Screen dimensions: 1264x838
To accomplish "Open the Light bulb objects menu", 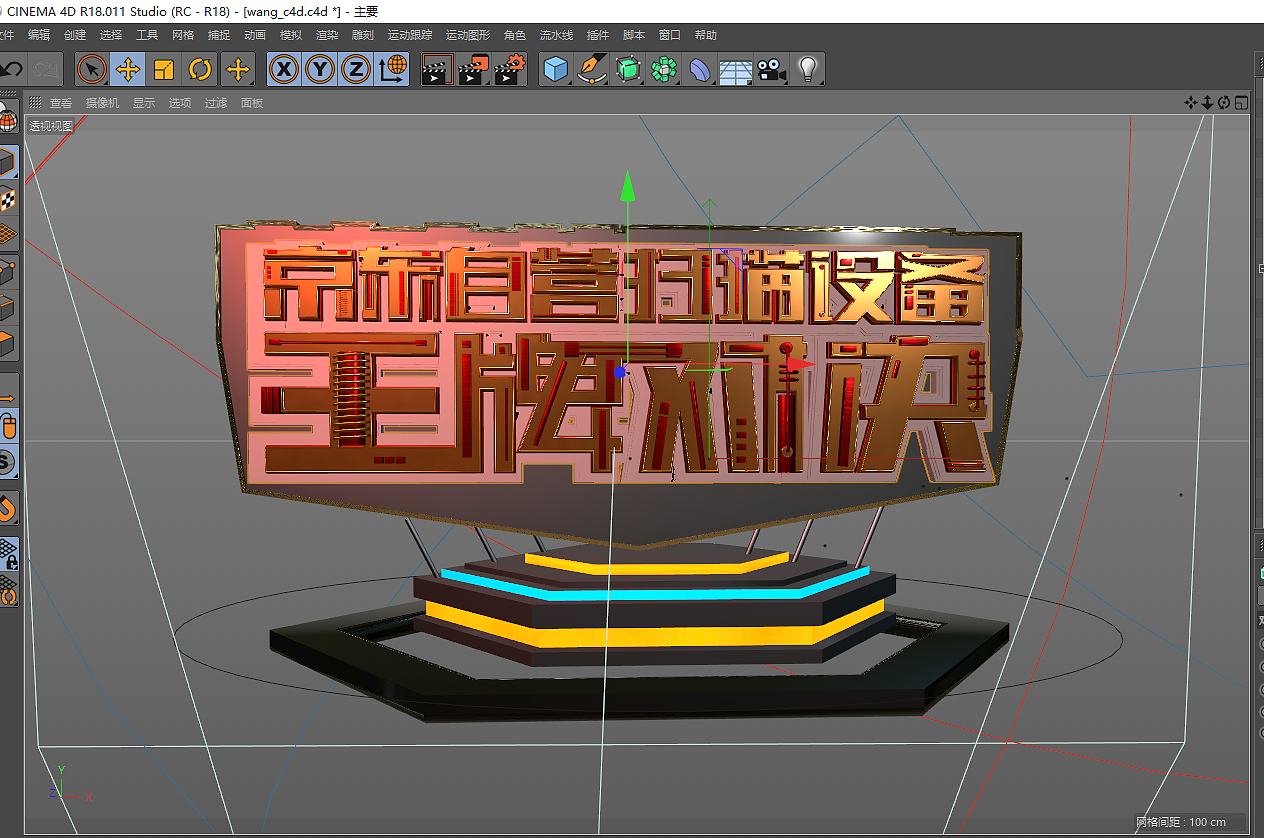I will coord(807,69).
